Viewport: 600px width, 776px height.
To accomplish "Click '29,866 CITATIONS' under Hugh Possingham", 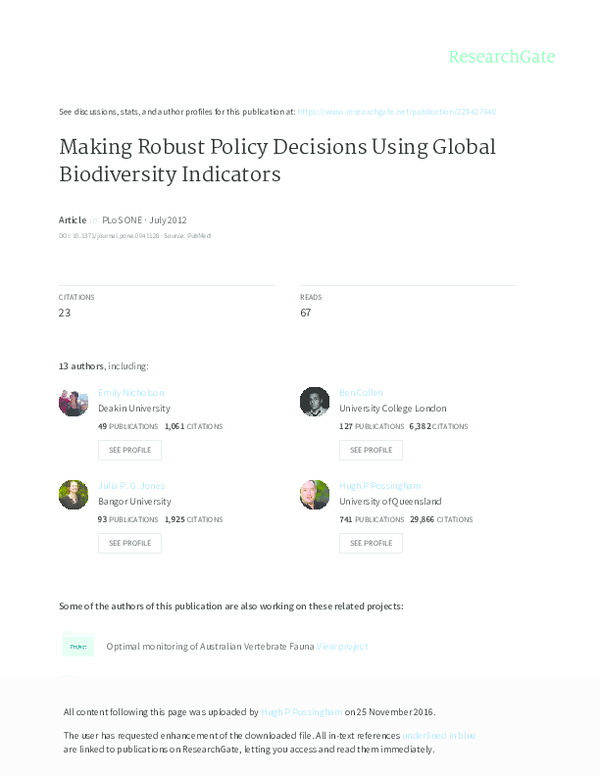I will (442, 519).
